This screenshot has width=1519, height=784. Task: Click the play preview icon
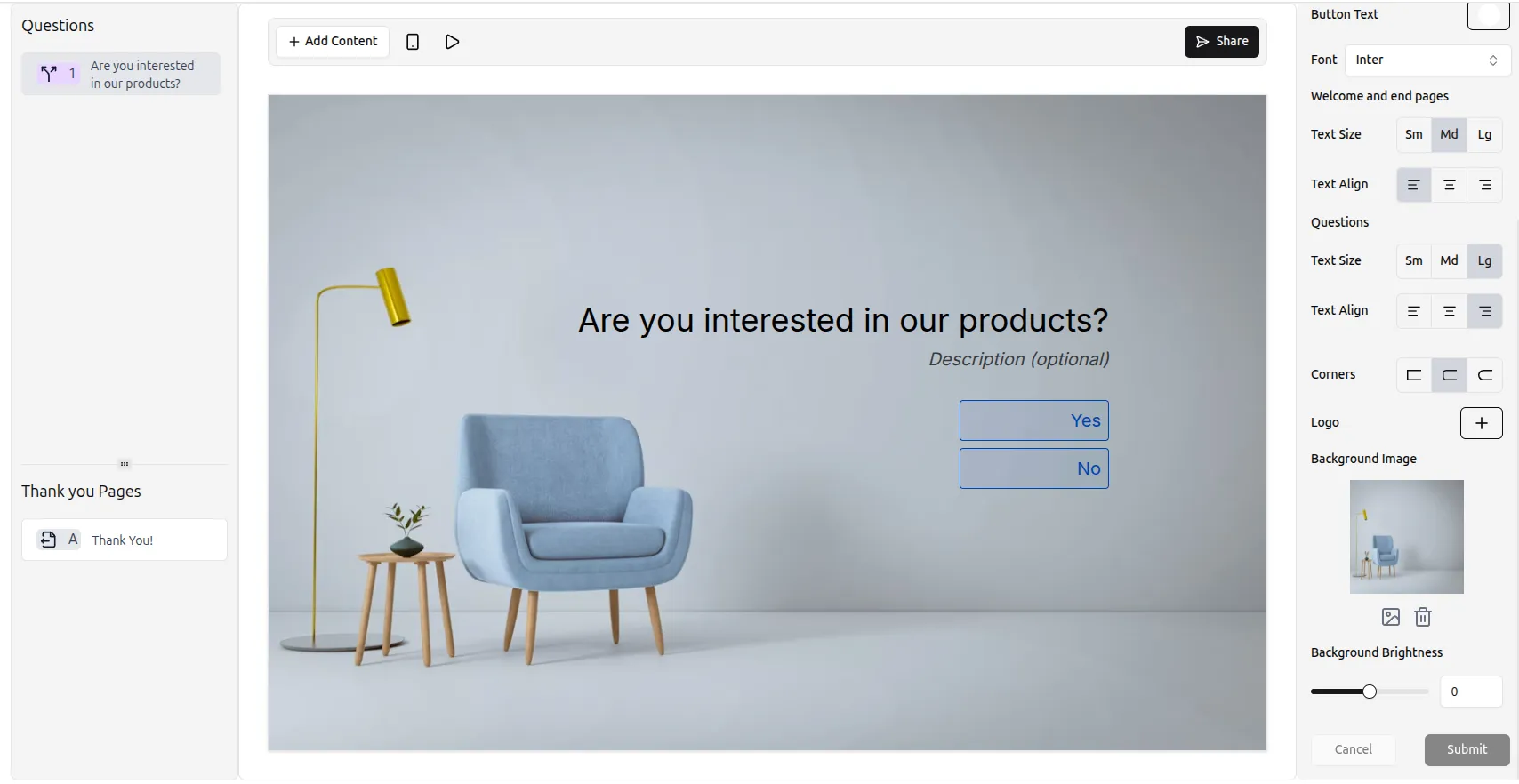(452, 42)
